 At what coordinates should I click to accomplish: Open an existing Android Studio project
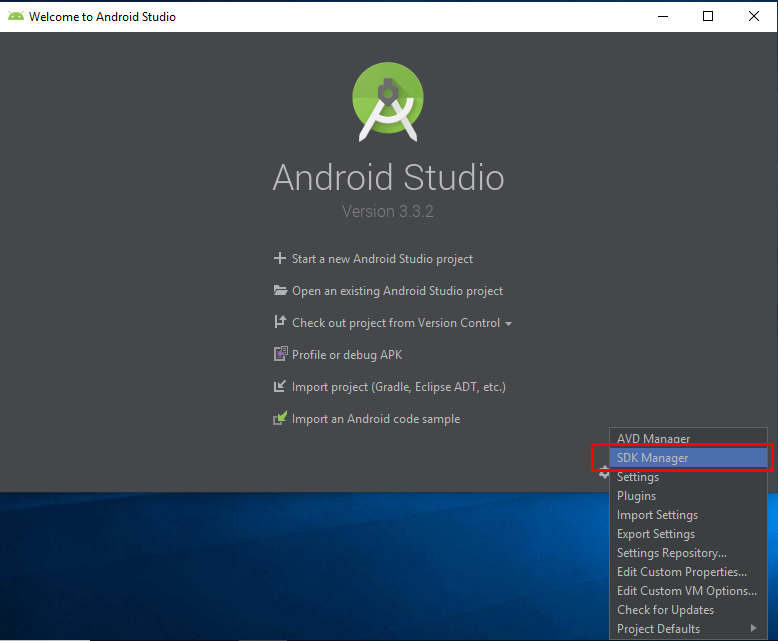(397, 291)
